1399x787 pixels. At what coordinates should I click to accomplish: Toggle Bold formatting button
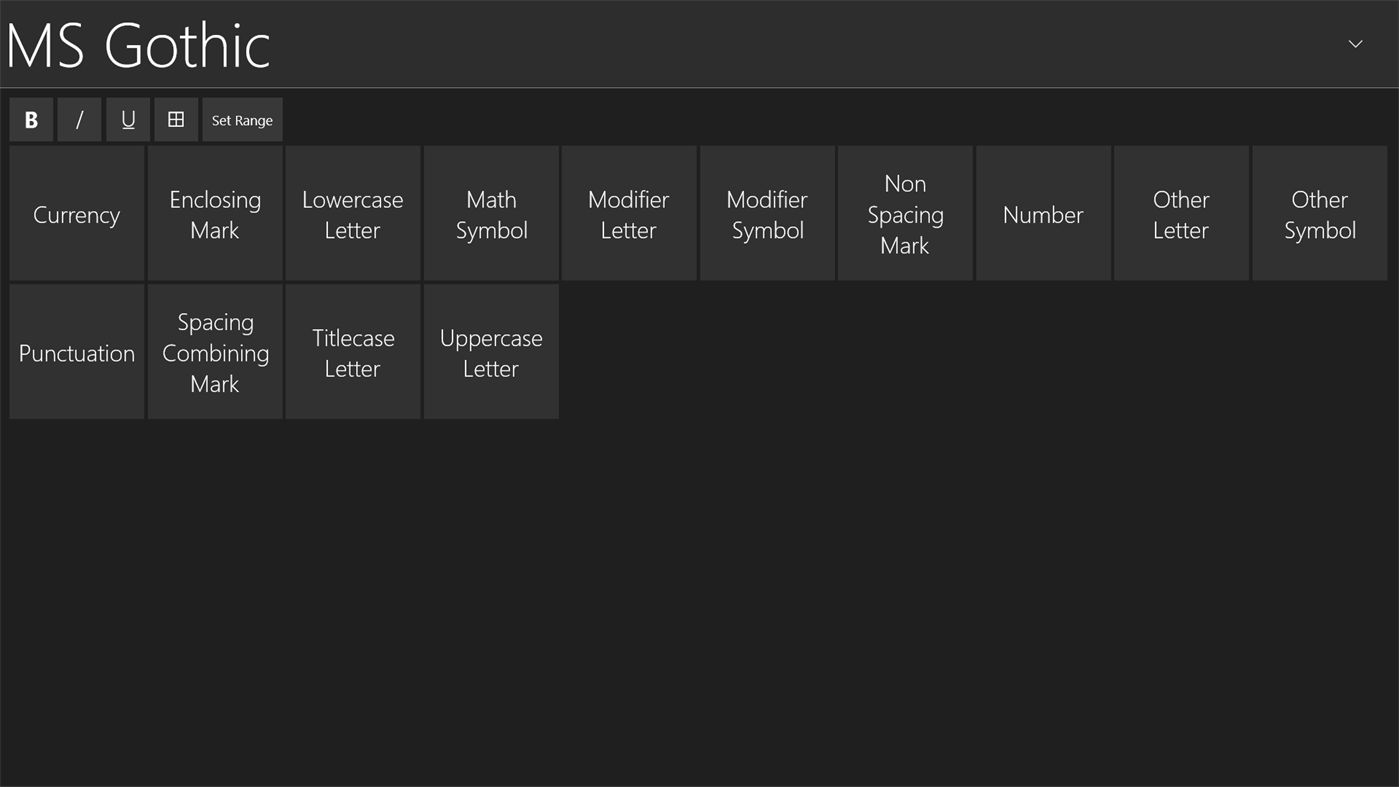tap(31, 120)
